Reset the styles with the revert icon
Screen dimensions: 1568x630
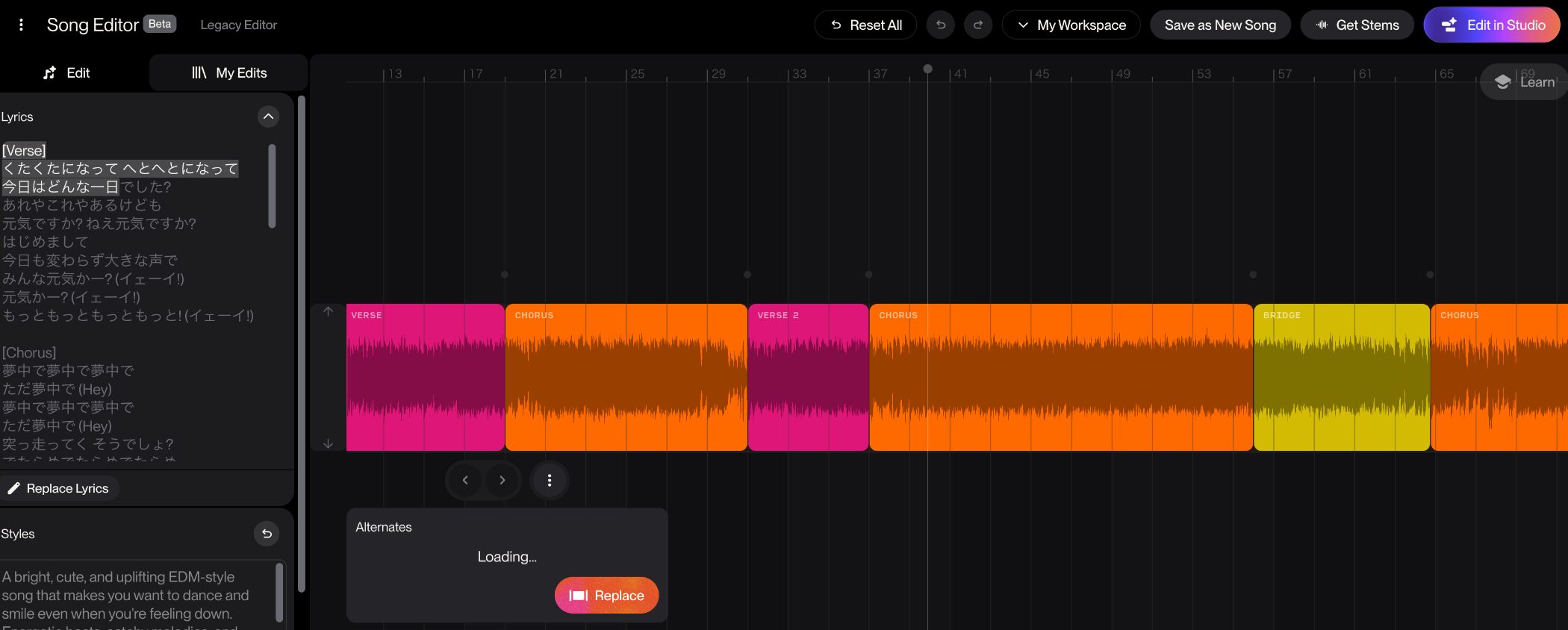267,534
